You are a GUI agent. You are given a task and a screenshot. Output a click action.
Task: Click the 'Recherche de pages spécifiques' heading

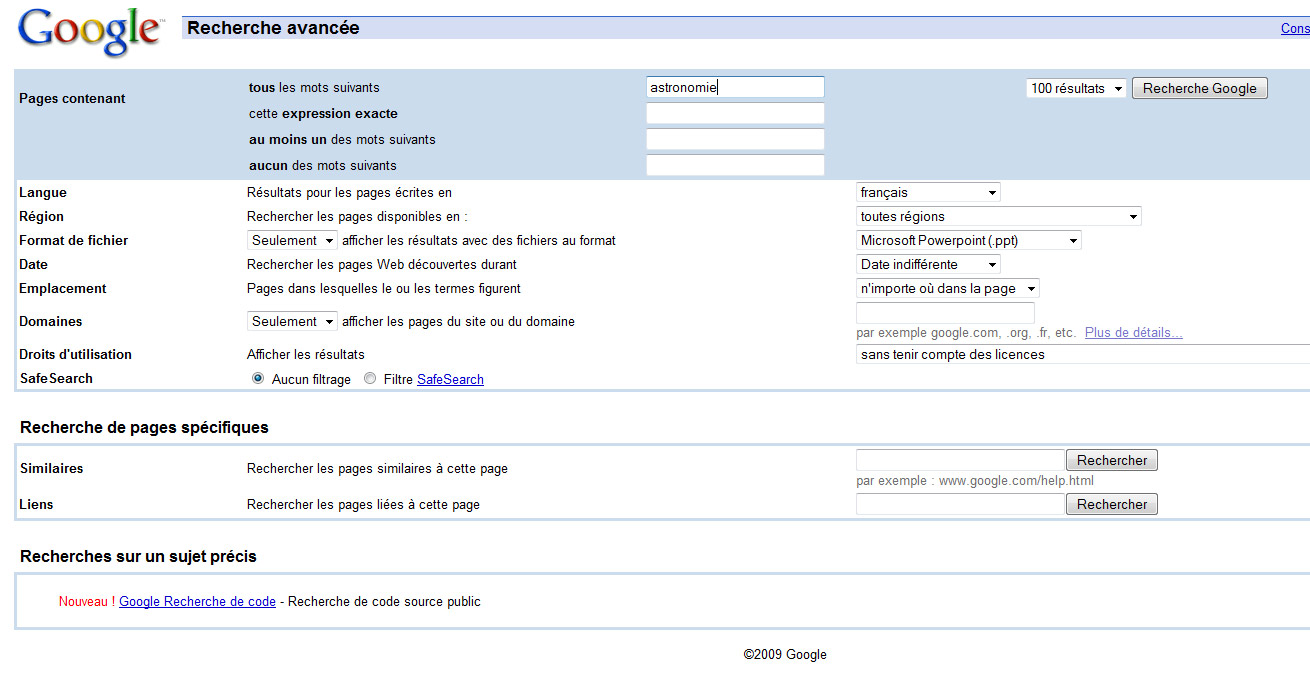coord(144,428)
